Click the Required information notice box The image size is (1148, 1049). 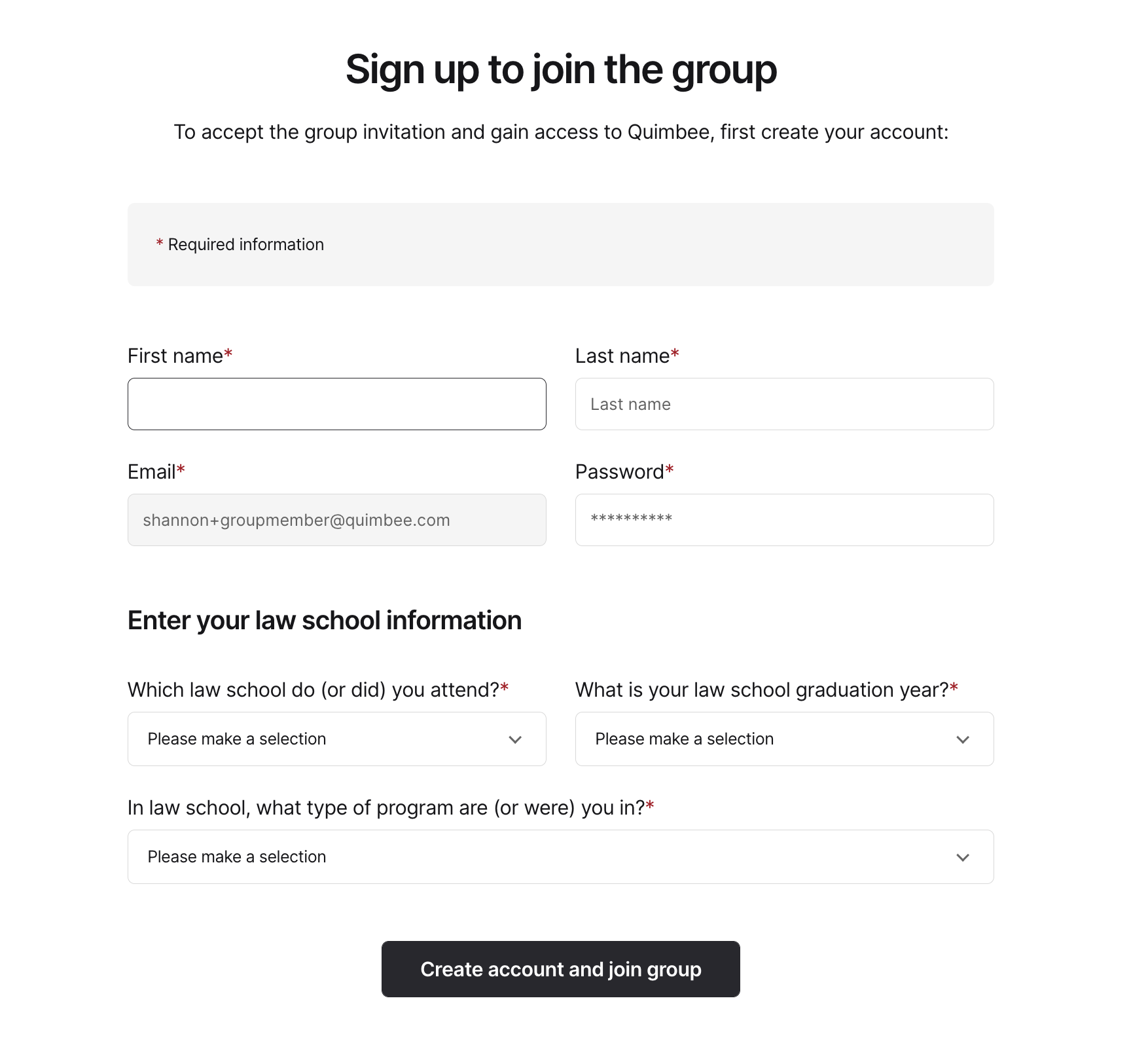(560, 244)
